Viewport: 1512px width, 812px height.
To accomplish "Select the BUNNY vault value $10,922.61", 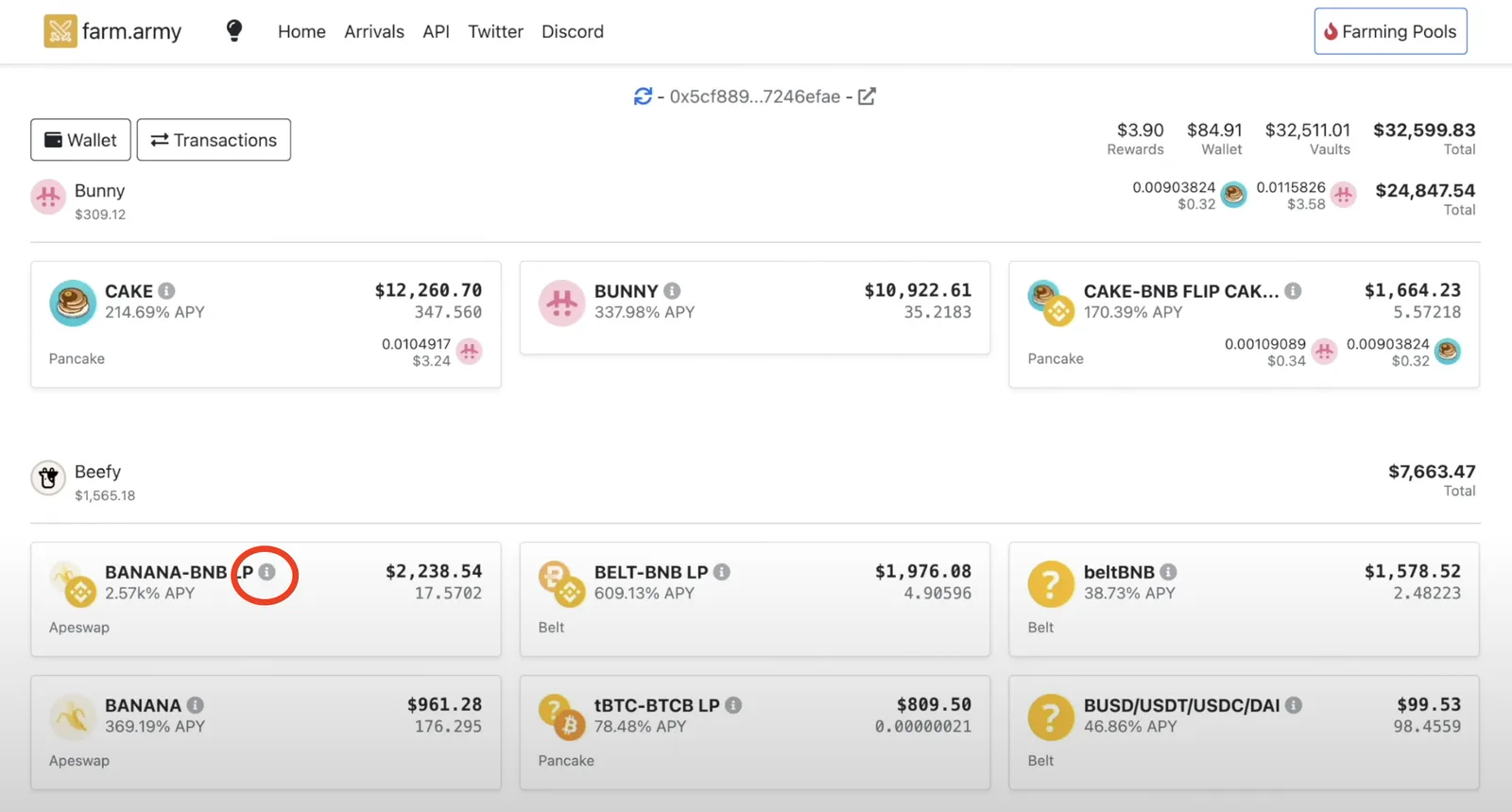I will click(918, 290).
